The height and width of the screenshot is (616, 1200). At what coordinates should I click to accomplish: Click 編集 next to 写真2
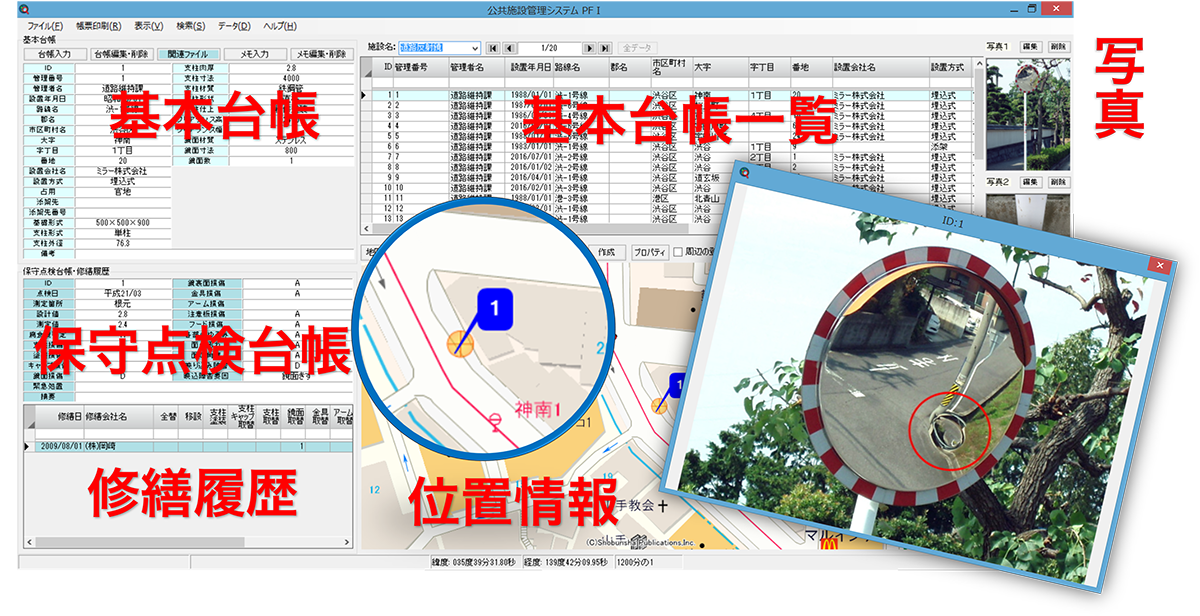click(x=1030, y=182)
